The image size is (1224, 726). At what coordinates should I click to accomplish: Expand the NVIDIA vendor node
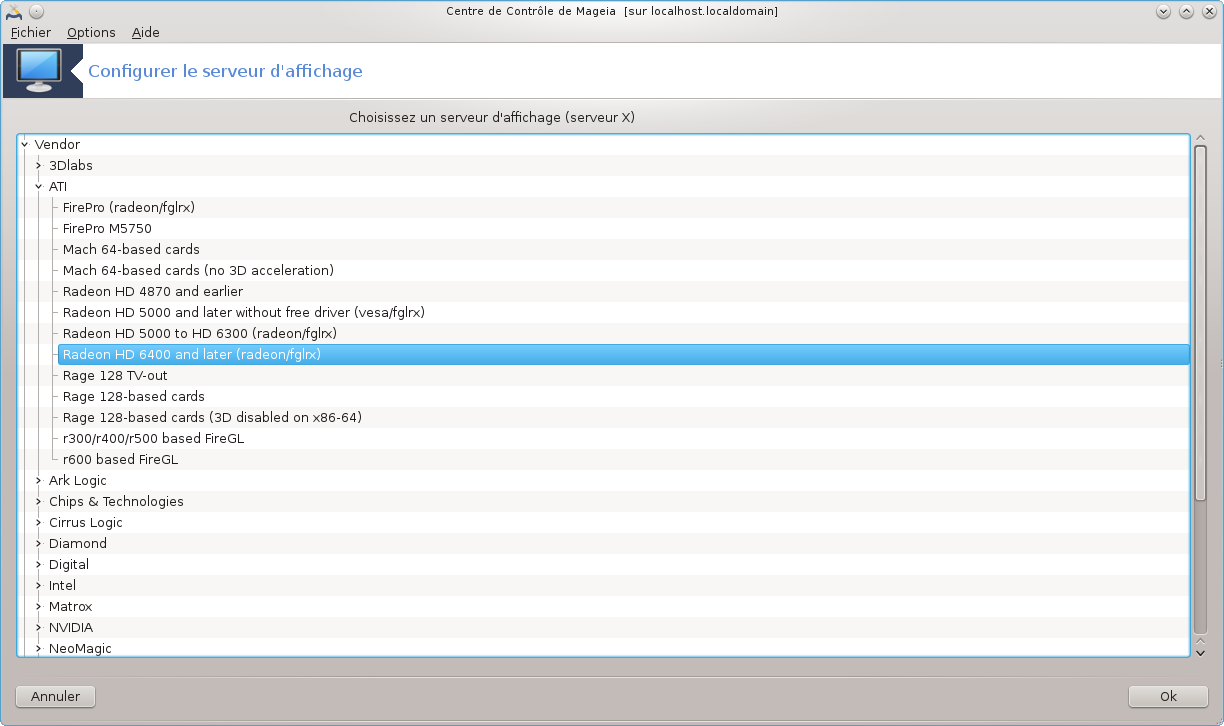(x=38, y=628)
